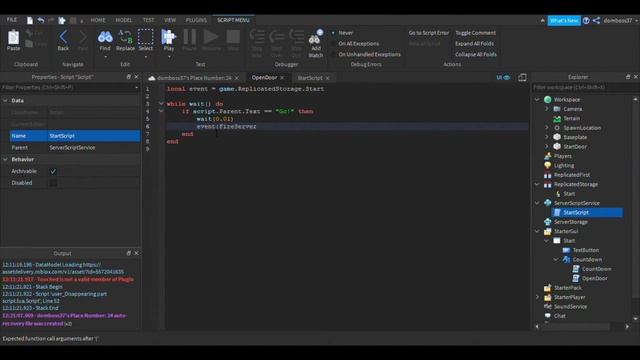The width and height of the screenshot is (640, 360).
Task: Select Lighting service in Explorer
Action: 564,165
